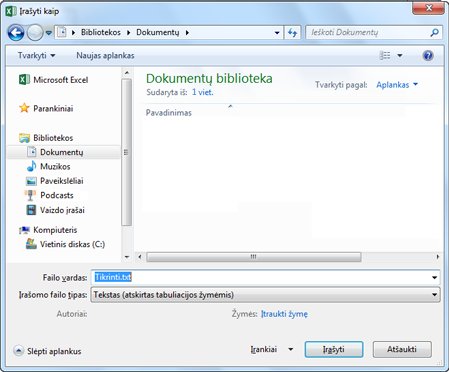Open the Aplankas arrange-by dropdown
The height and width of the screenshot is (372, 449).
[x=397, y=85]
